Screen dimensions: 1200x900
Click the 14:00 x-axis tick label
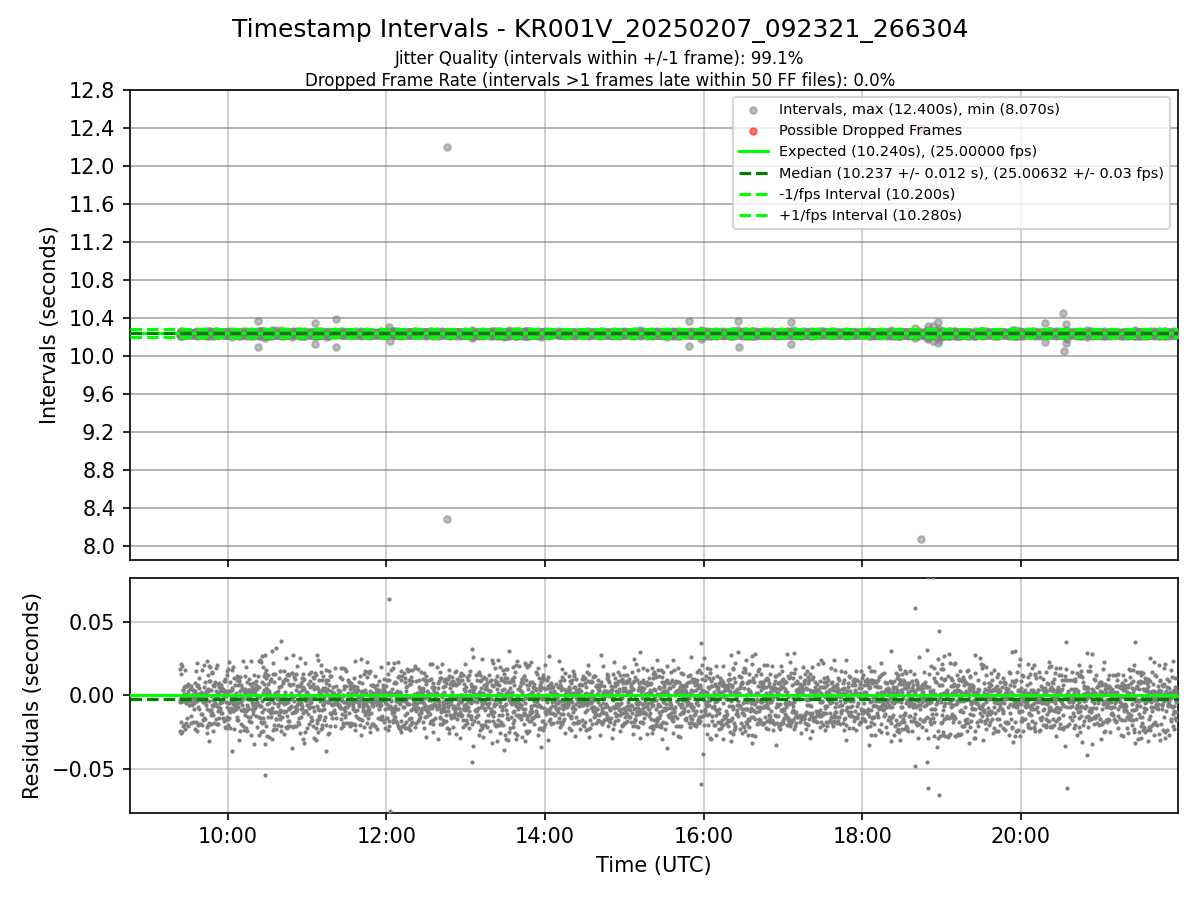545,837
